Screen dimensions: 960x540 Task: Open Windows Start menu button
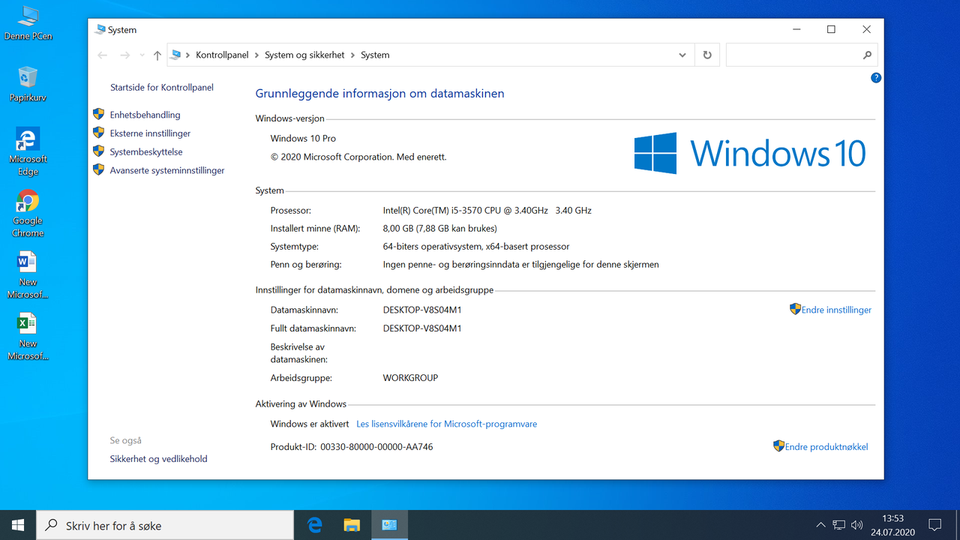click(18, 525)
